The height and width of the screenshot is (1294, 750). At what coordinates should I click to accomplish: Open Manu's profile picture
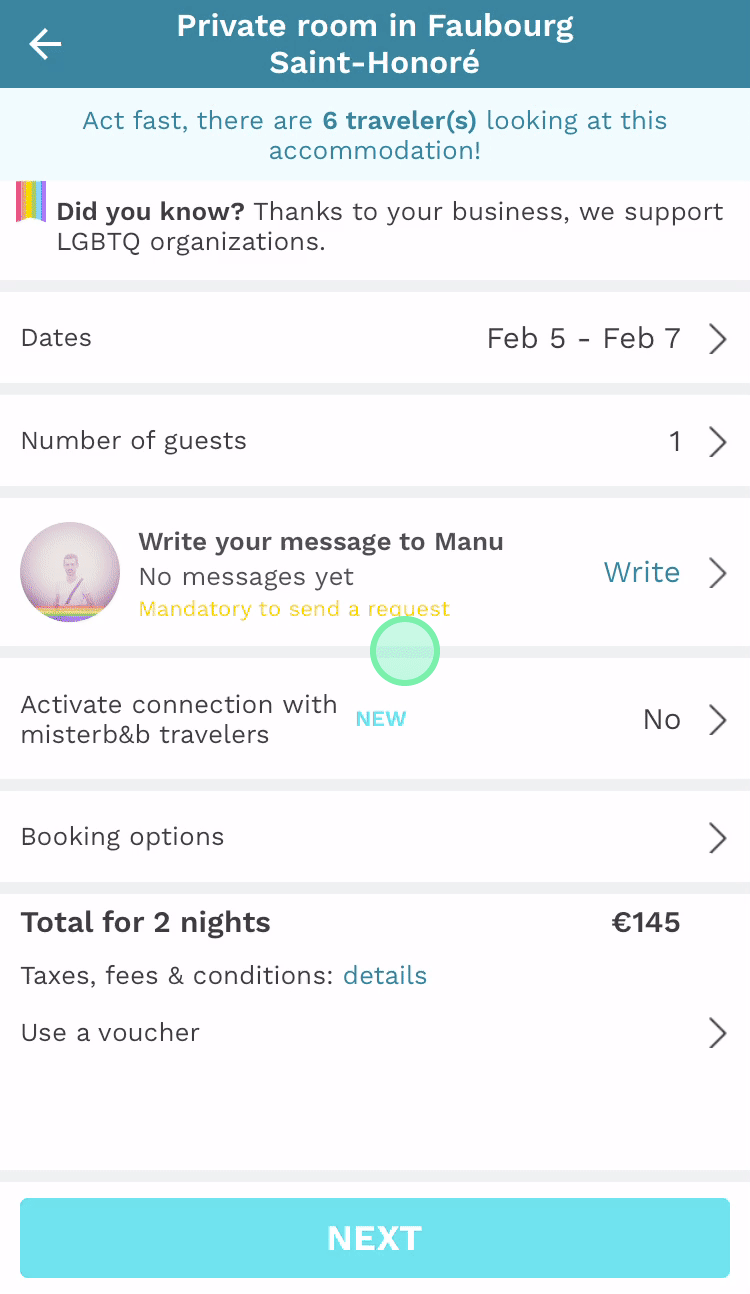tap(70, 572)
